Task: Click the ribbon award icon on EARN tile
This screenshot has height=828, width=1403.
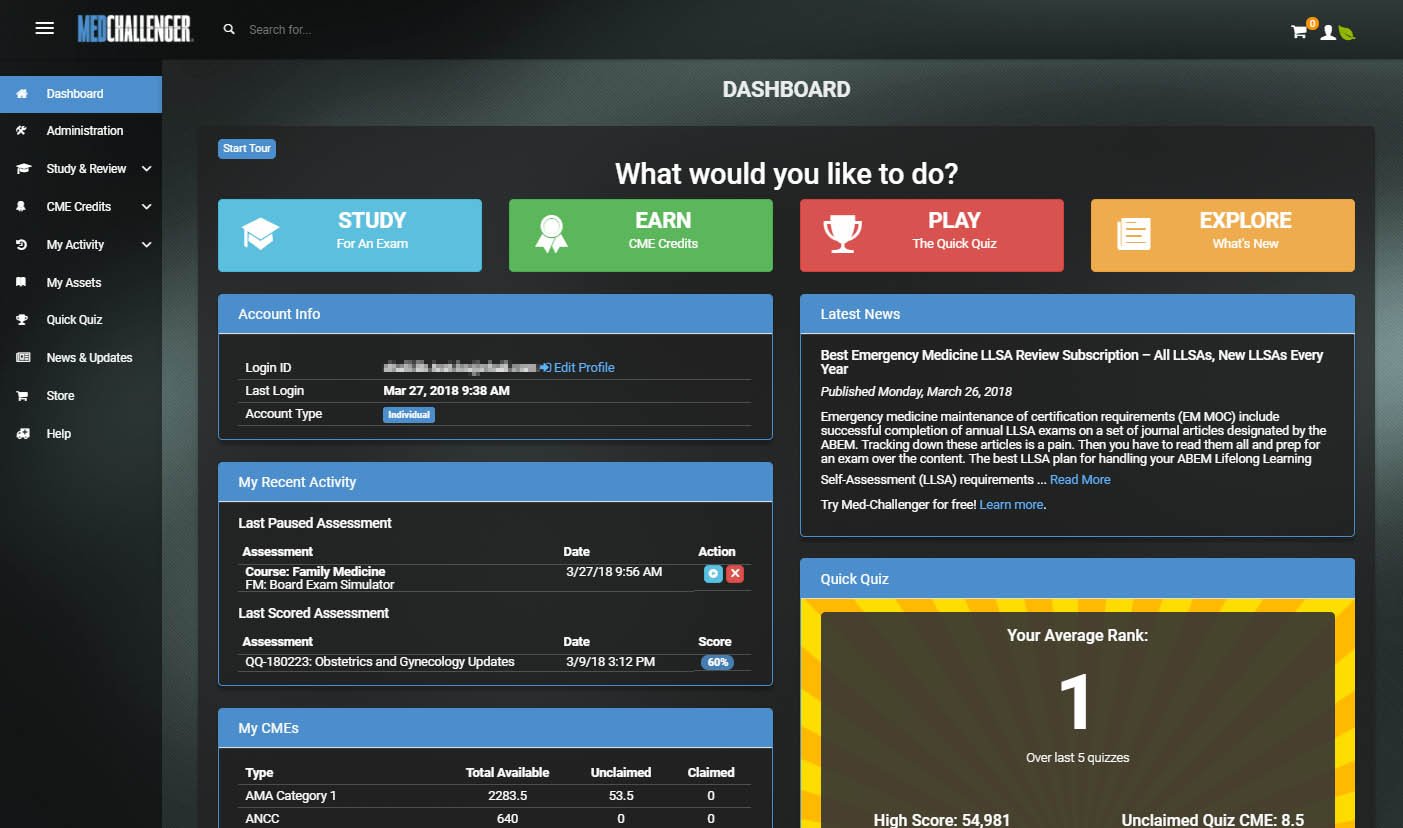Action: click(551, 235)
